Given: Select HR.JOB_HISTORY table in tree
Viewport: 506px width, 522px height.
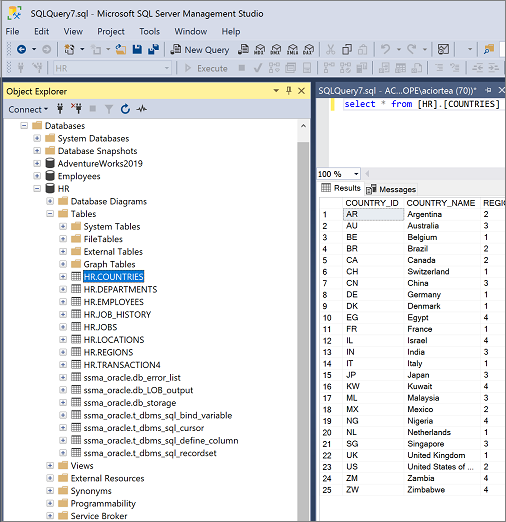Looking at the screenshot, I should tap(117, 315).
